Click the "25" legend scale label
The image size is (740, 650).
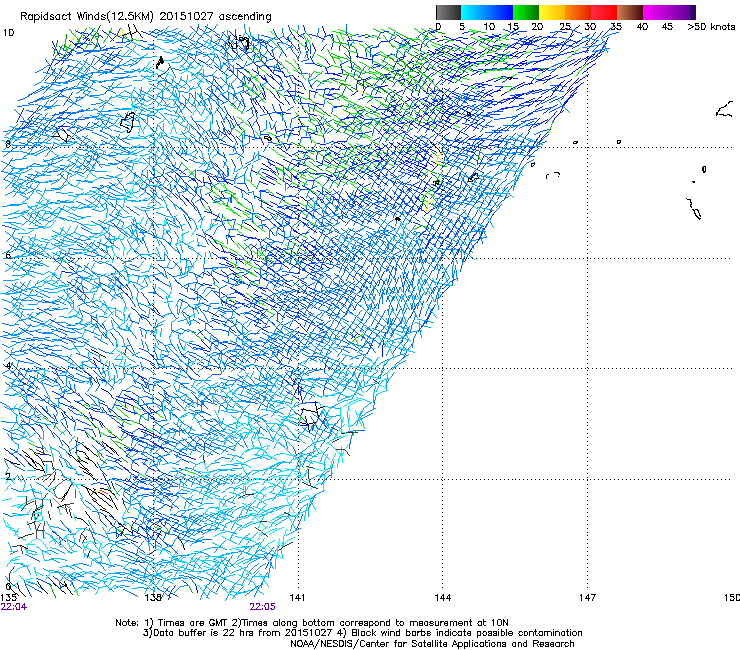[565, 27]
